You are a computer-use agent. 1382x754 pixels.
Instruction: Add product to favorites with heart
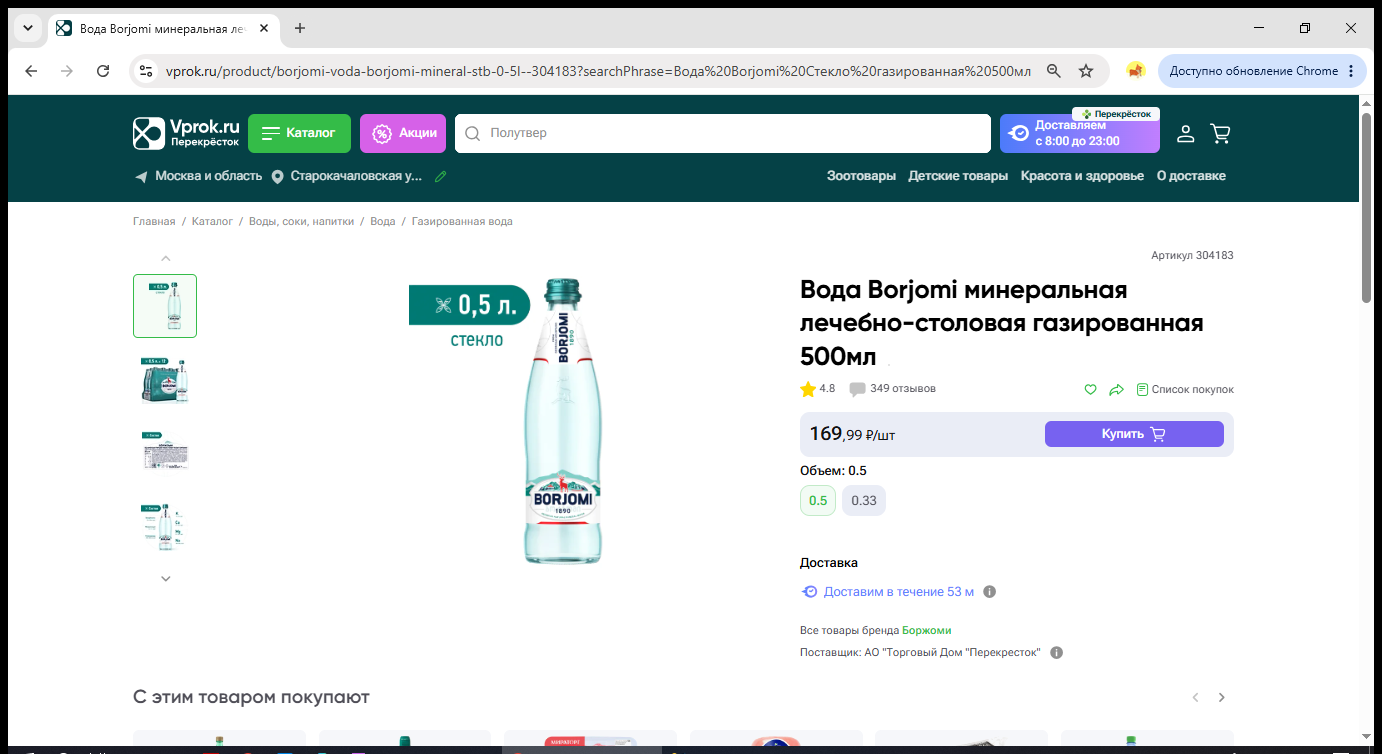pyautogui.click(x=1091, y=389)
